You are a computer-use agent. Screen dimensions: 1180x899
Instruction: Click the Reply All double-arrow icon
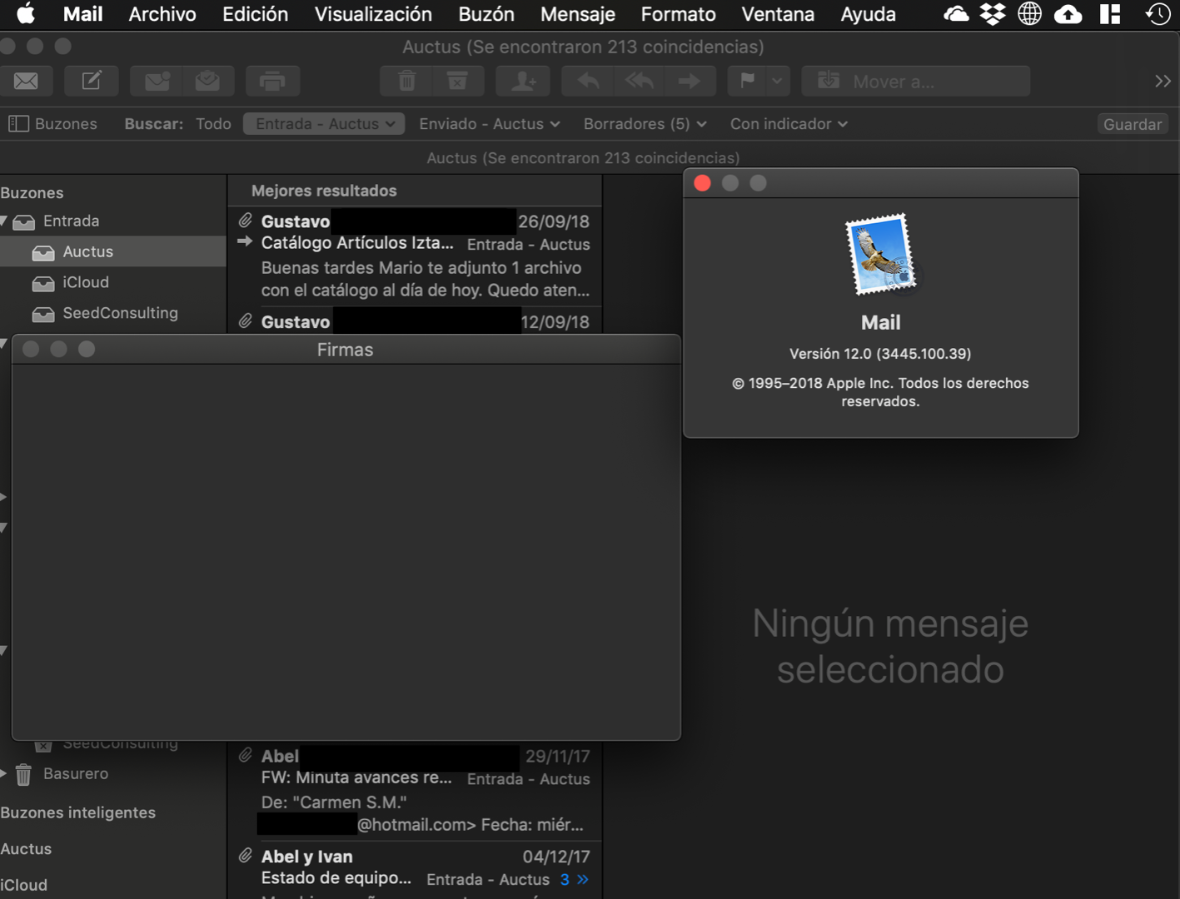pyautogui.click(x=639, y=81)
